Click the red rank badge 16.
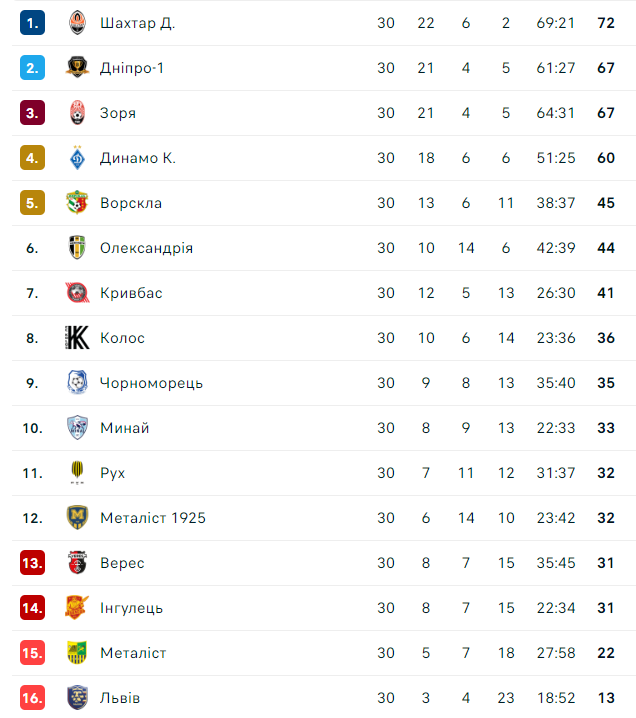The height and width of the screenshot is (718, 636). click(33, 698)
